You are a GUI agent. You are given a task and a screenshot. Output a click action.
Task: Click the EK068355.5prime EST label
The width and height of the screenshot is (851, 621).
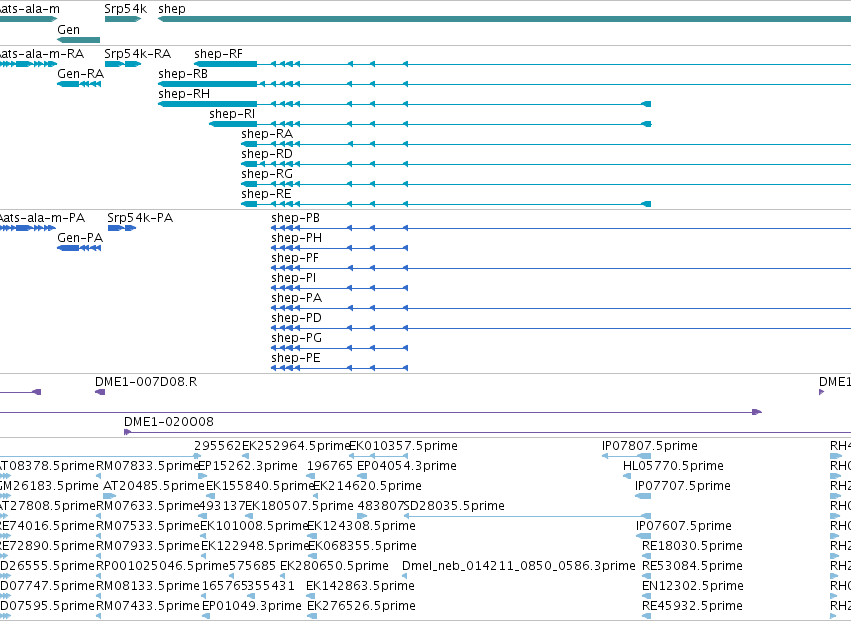pyautogui.click(x=362, y=547)
